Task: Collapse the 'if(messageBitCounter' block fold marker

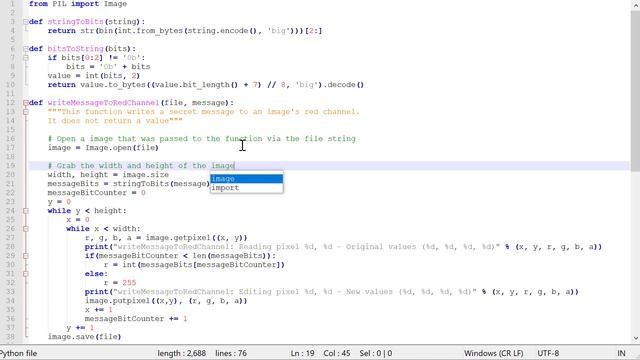Action: pos(26,256)
